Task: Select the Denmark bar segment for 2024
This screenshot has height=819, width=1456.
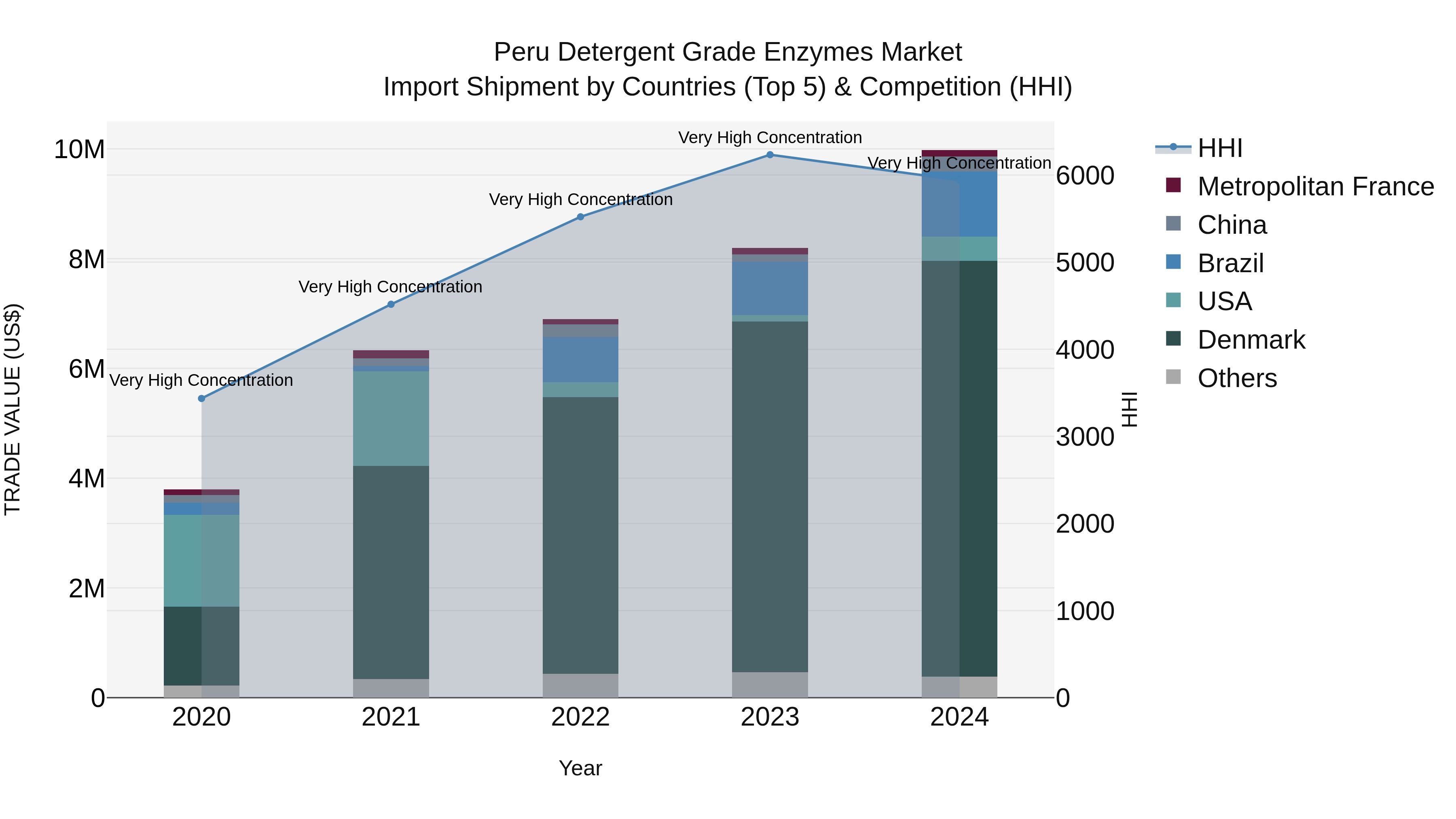Action: click(960, 469)
